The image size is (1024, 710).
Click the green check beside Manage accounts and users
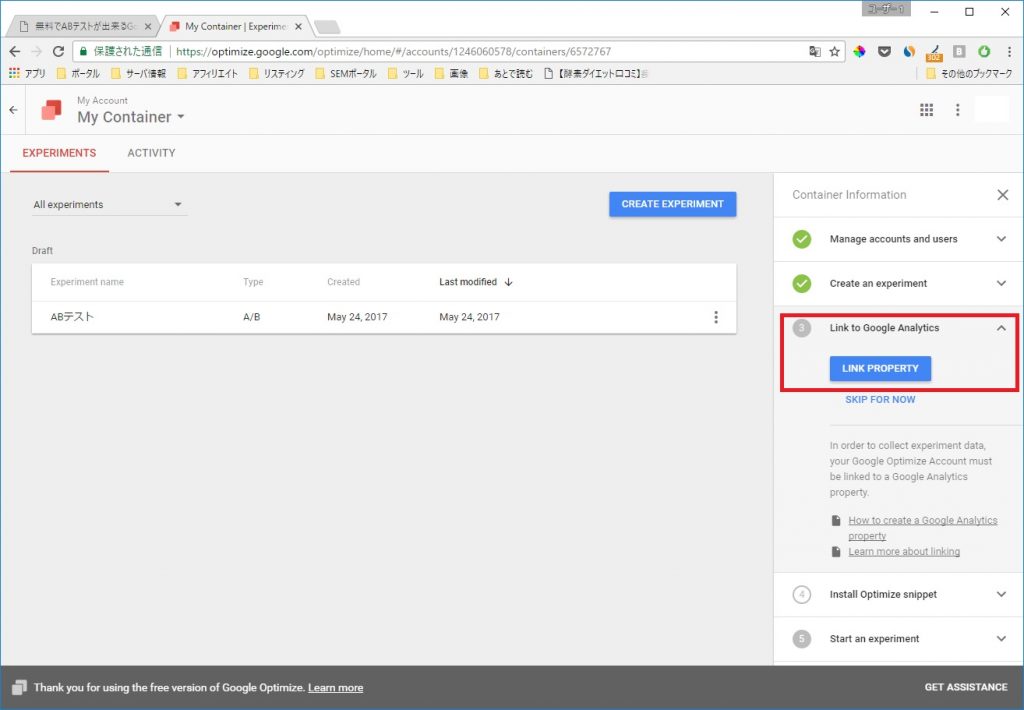(801, 239)
